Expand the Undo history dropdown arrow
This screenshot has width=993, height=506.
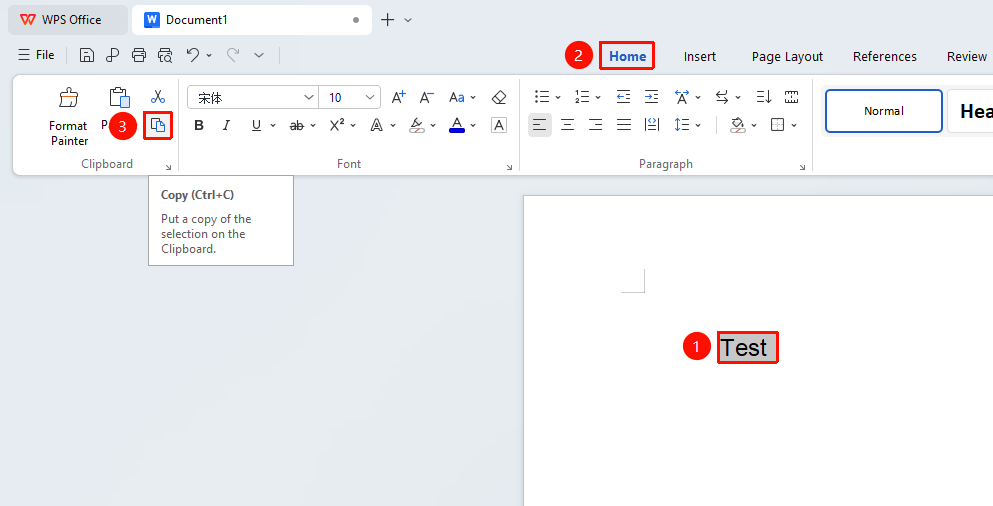pyautogui.click(x=209, y=56)
